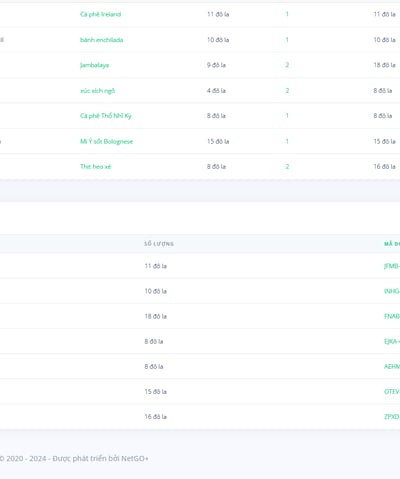Open order code starting with ZPXD
This screenshot has width=400, height=479.
[392, 417]
